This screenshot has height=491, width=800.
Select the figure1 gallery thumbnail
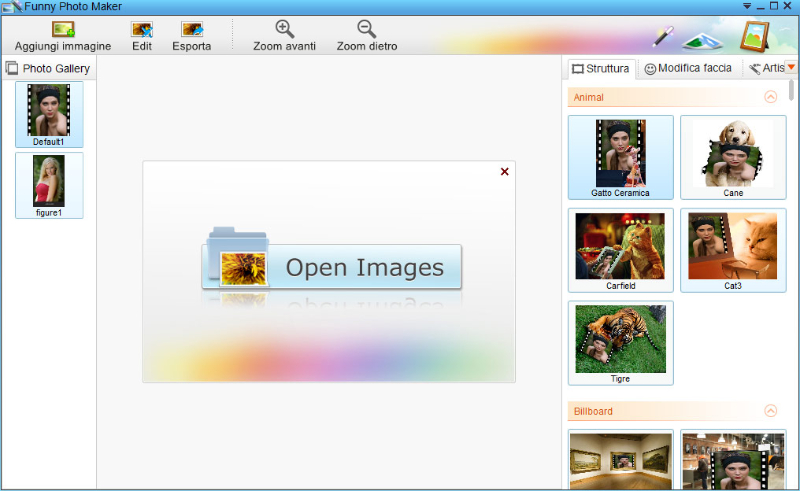[x=49, y=184]
